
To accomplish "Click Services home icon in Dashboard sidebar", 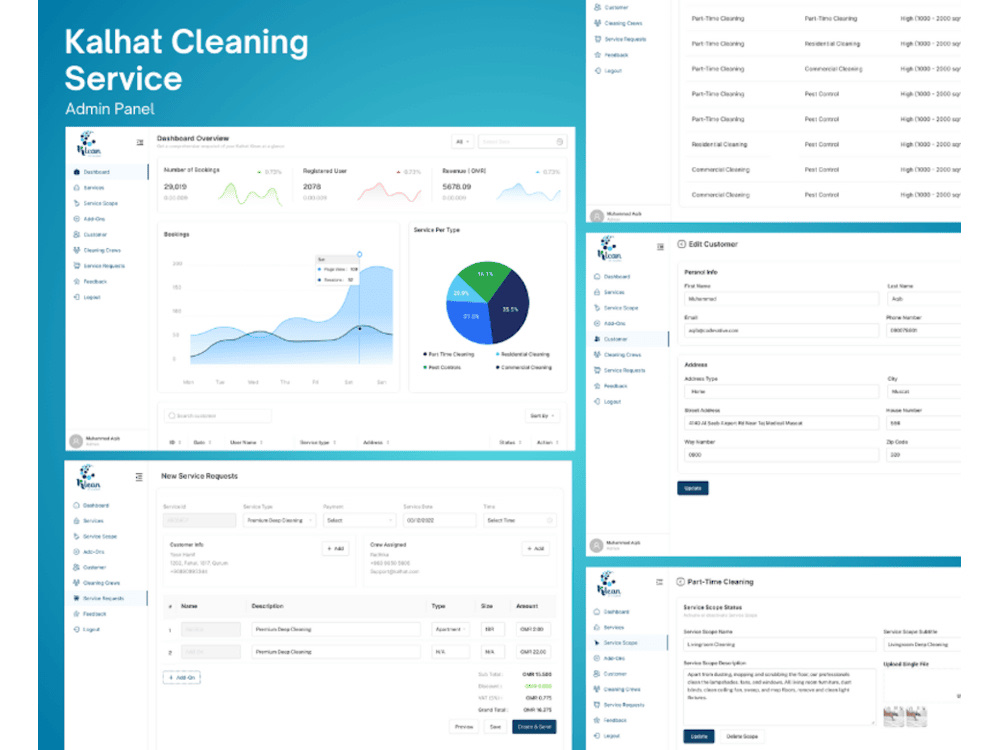I will 77,188.
